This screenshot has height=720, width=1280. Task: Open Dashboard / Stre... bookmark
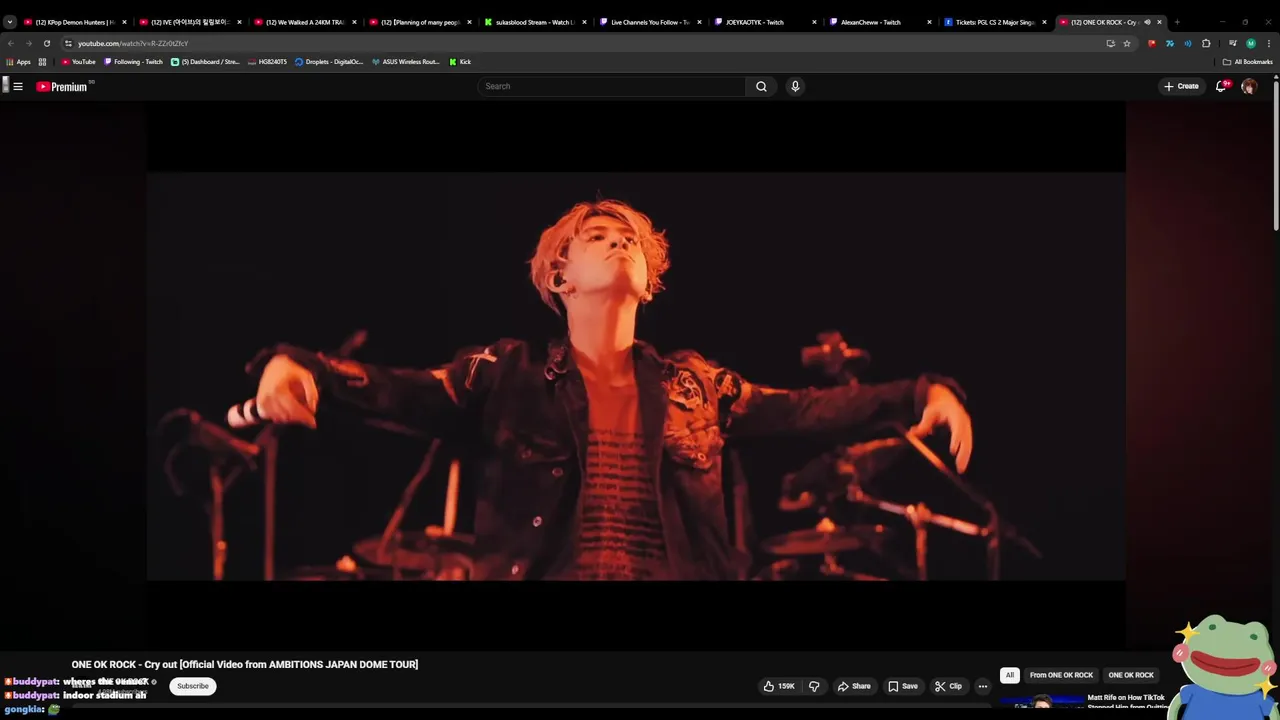(x=205, y=62)
